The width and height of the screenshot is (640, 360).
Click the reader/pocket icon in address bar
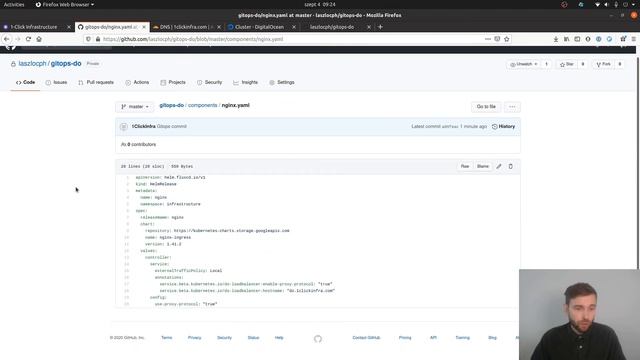pyautogui.click(x=497, y=39)
